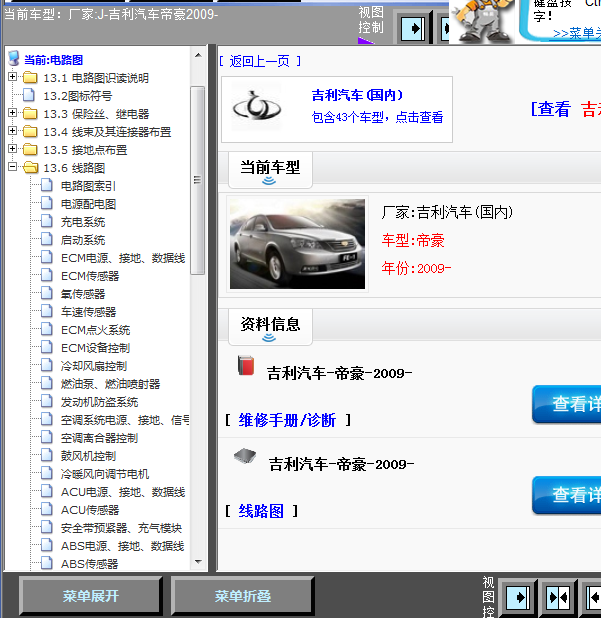
Task: Open 发动机防盗系统 diagram
Action: (x=99, y=402)
